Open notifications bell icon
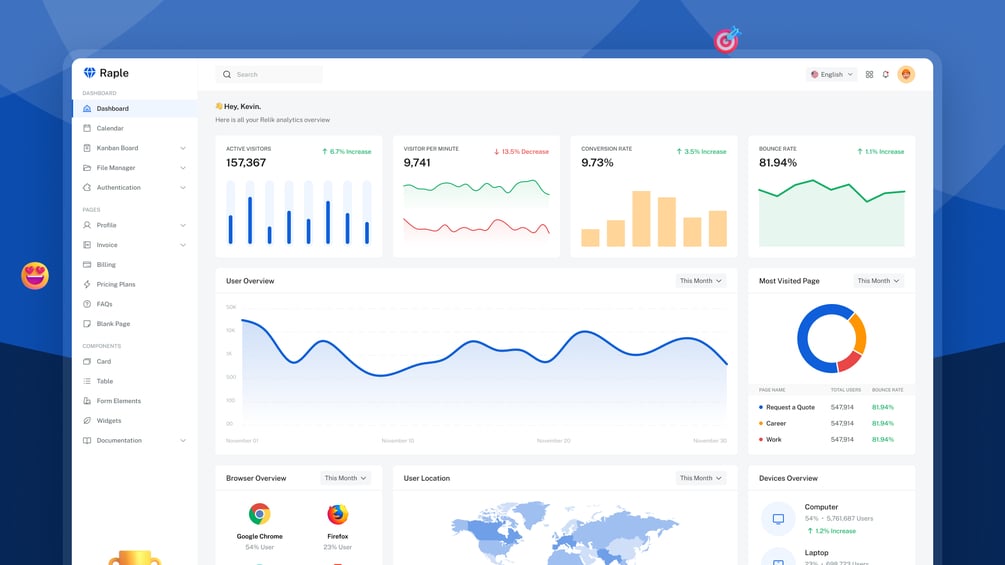The height and width of the screenshot is (565, 1005). tap(886, 74)
